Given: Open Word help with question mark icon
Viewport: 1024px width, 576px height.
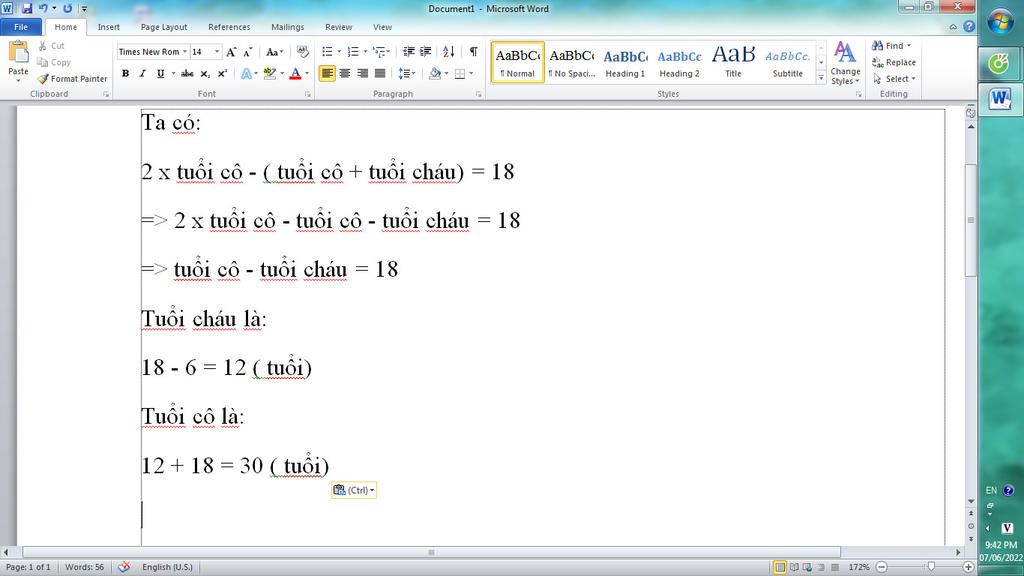Looking at the screenshot, I should 969,27.
